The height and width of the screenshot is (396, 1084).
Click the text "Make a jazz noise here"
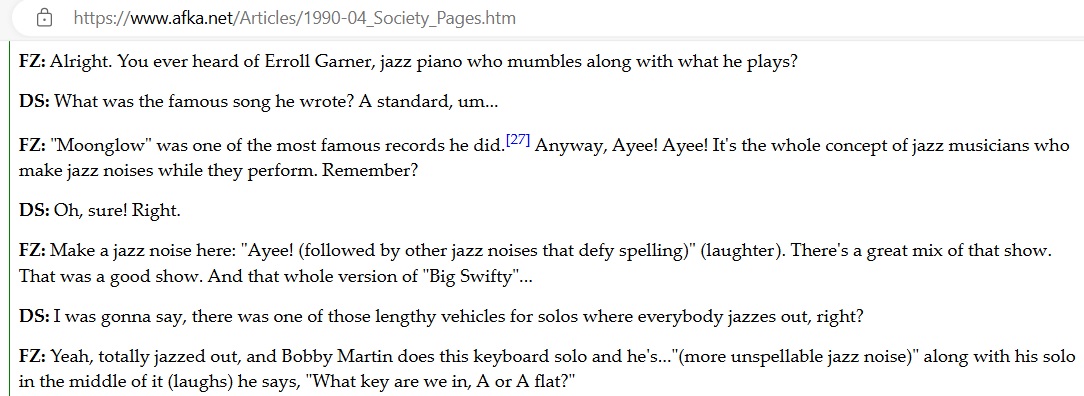pos(129,251)
